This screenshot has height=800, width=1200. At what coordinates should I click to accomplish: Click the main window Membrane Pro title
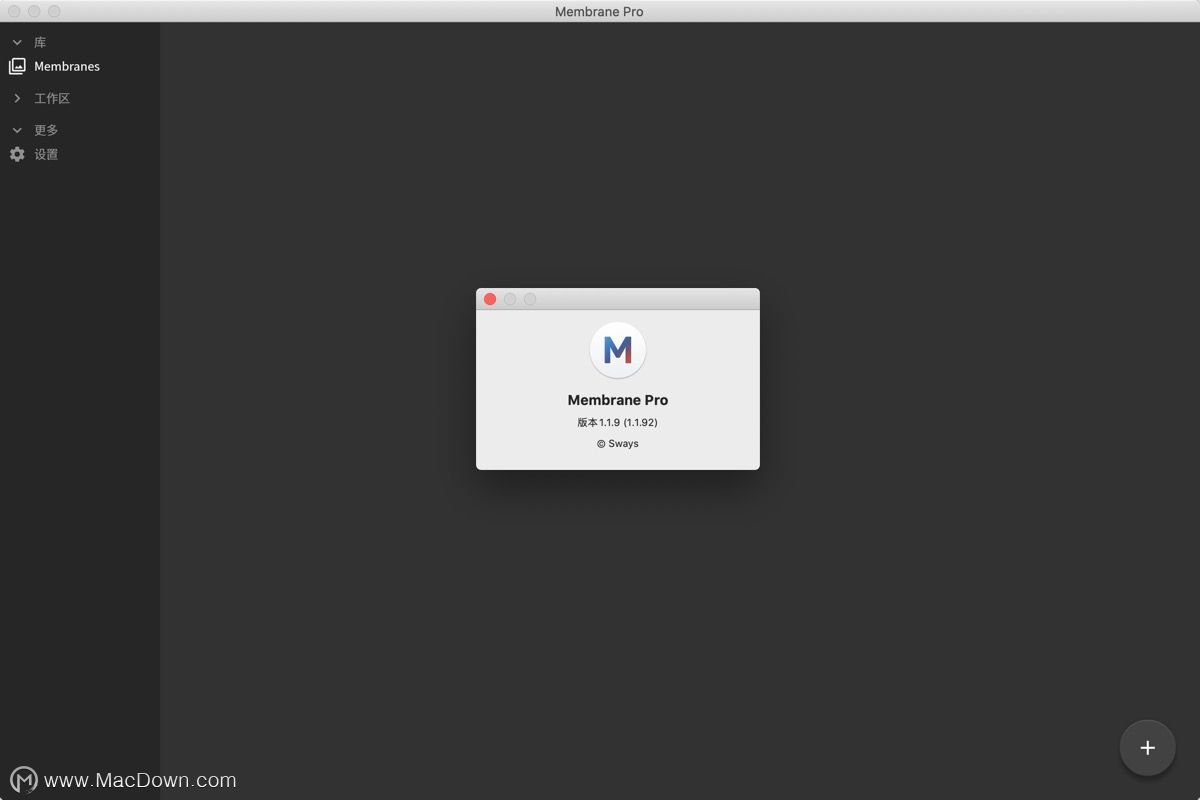(x=599, y=11)
